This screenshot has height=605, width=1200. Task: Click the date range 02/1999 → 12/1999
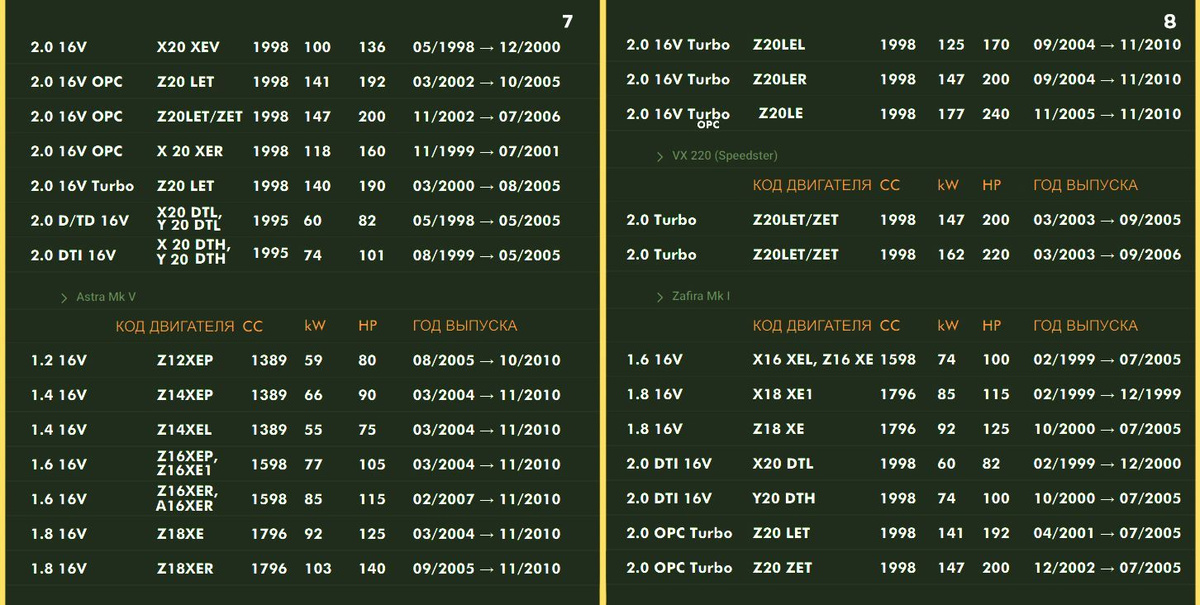tap(1107, 395)
